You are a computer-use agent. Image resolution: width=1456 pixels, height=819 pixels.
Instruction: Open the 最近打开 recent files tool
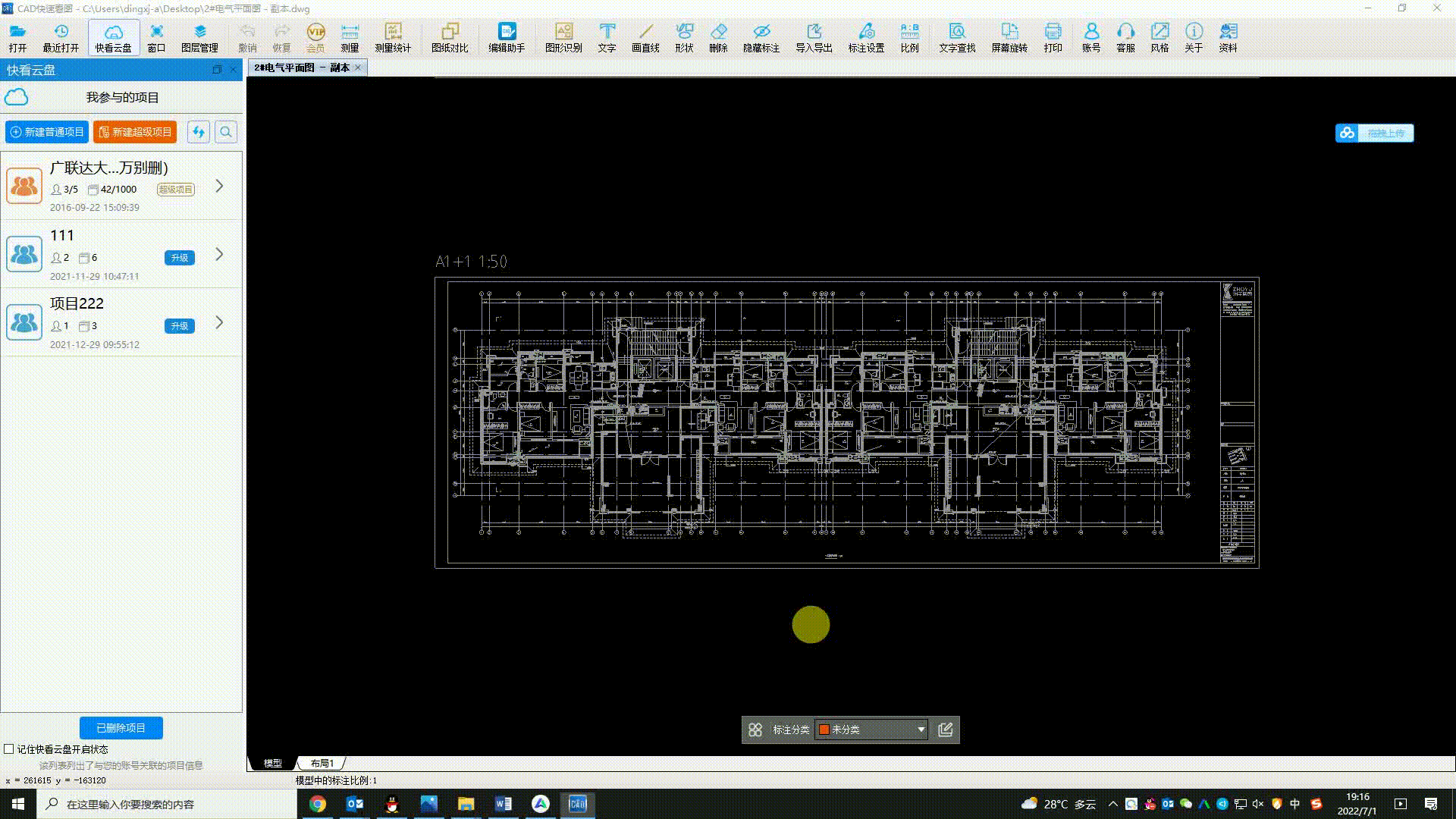[x=61, y=37]
